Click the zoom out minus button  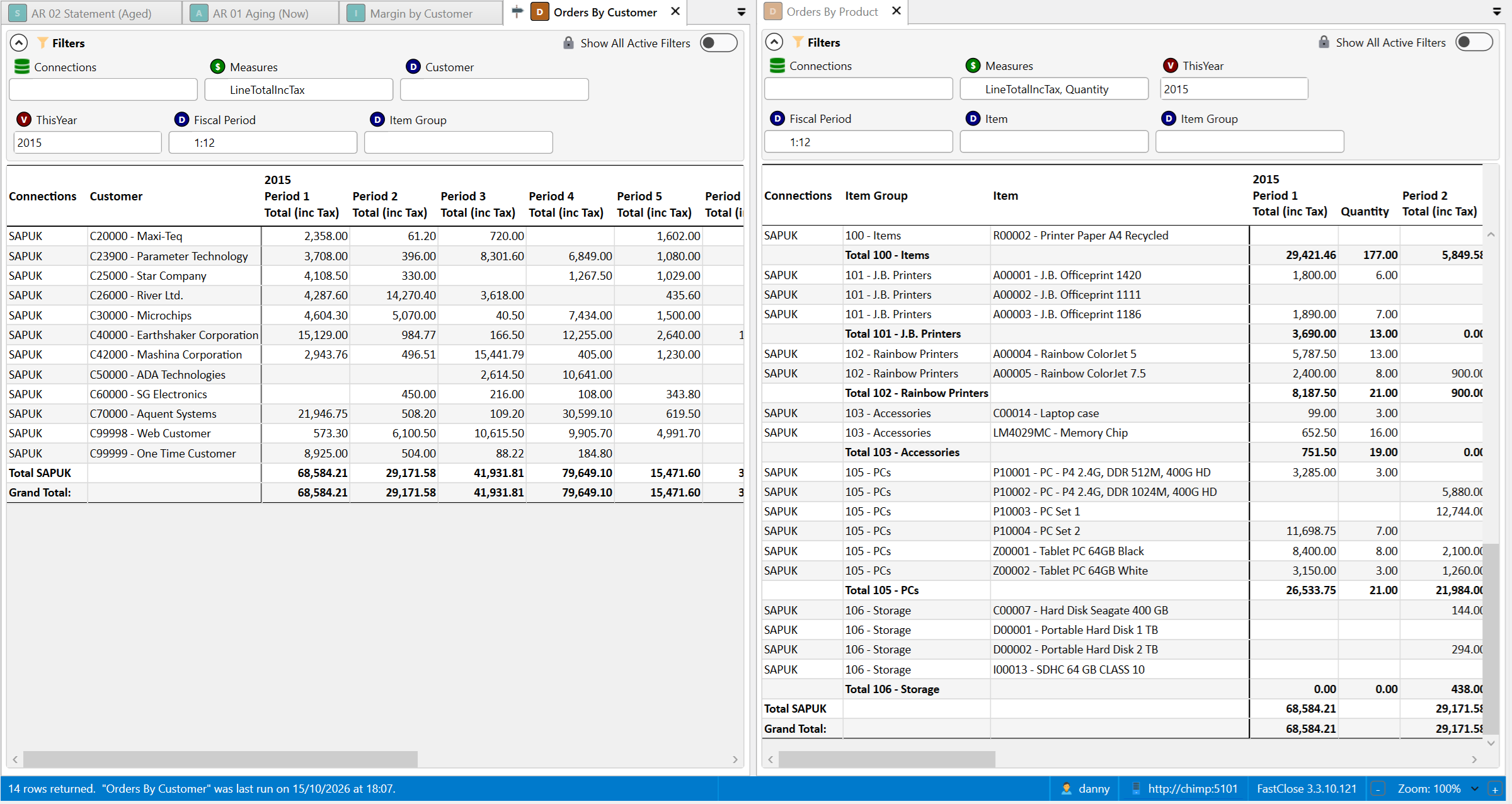tap(1378, 788)
